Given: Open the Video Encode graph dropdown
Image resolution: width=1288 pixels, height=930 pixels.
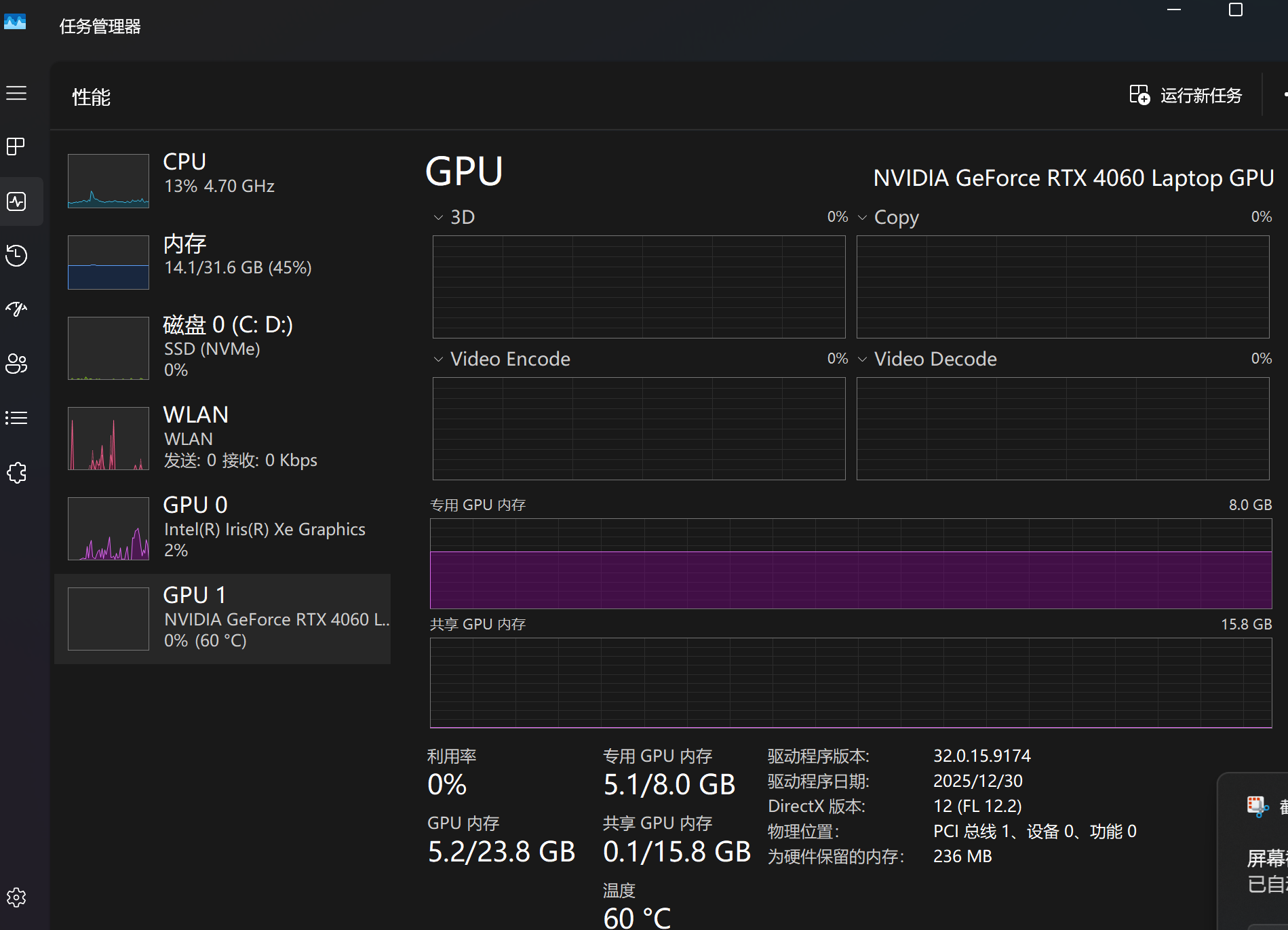Looking at the screenshot, I should 438,360.
